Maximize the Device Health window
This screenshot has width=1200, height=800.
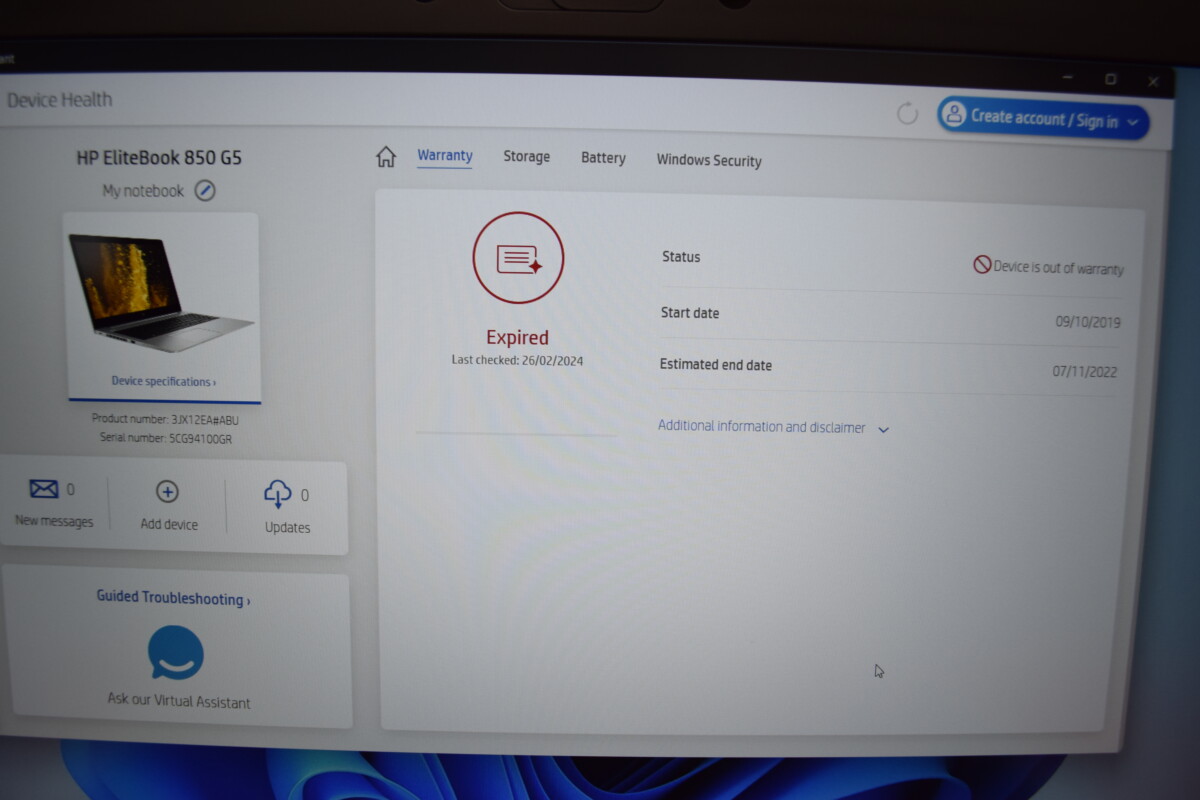click(1110, 79)
